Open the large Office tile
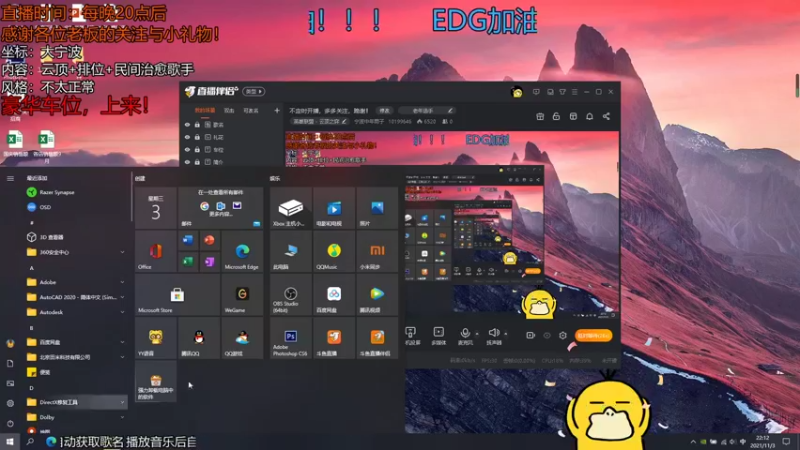 click(x=156, y=252)
